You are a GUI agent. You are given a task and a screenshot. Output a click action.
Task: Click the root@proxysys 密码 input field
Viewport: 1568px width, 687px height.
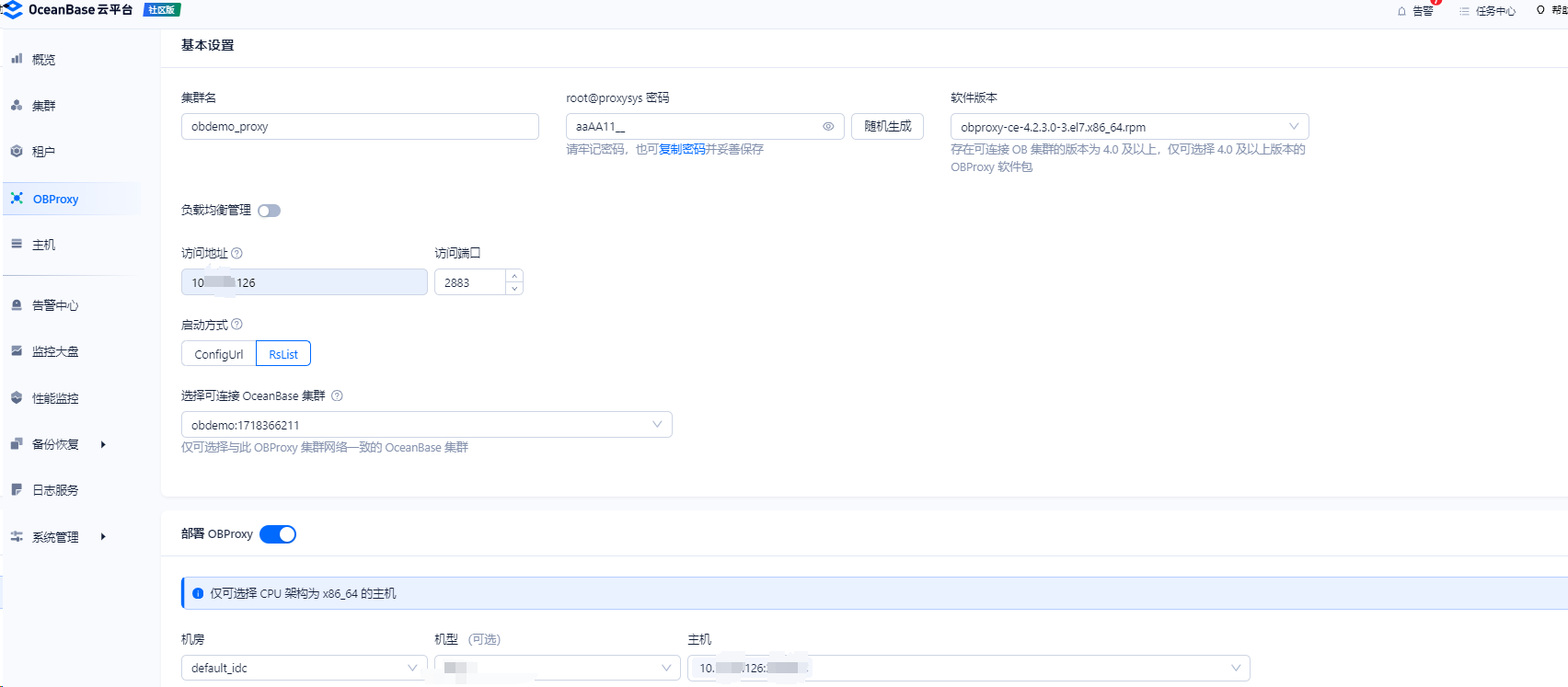(705, 126)
